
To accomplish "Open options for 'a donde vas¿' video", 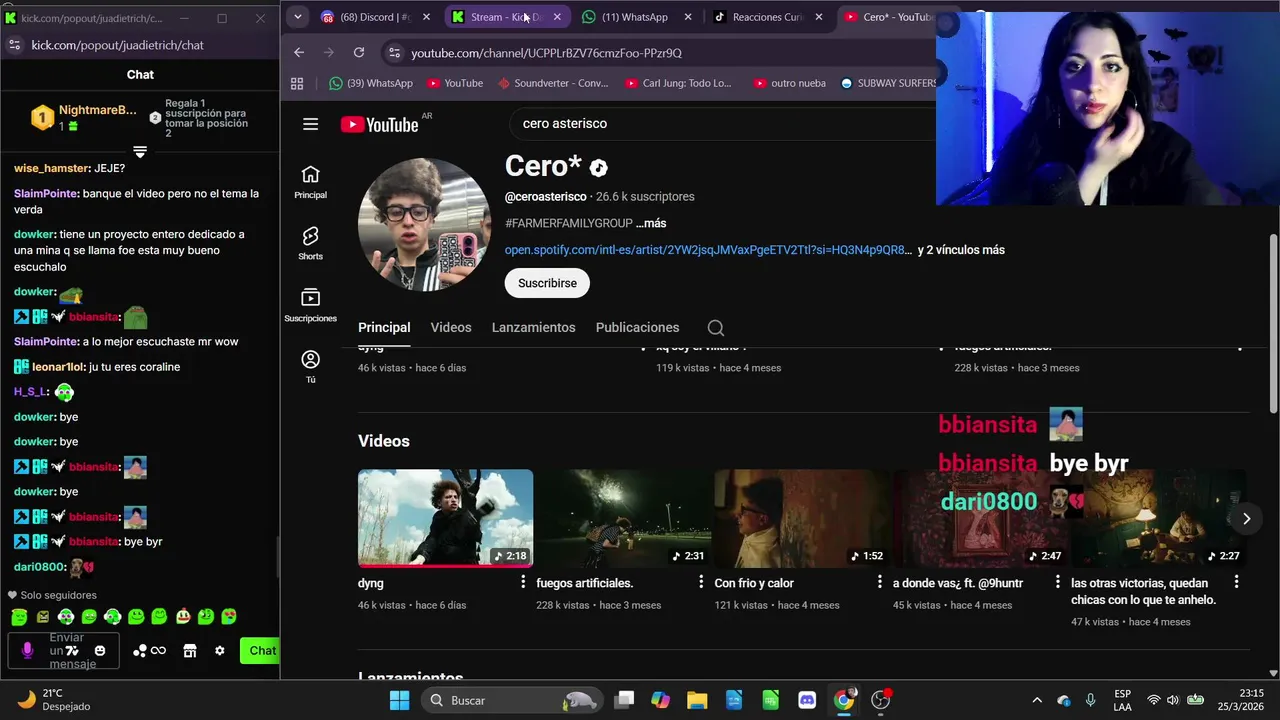I will coord(1058,582).
